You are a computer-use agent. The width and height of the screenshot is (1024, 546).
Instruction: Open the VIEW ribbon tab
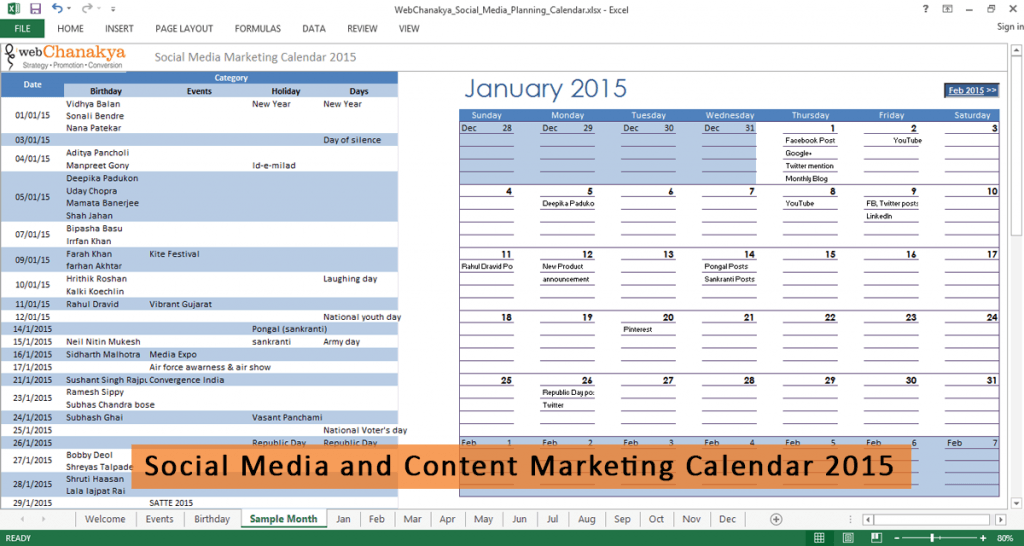[409, 29]
